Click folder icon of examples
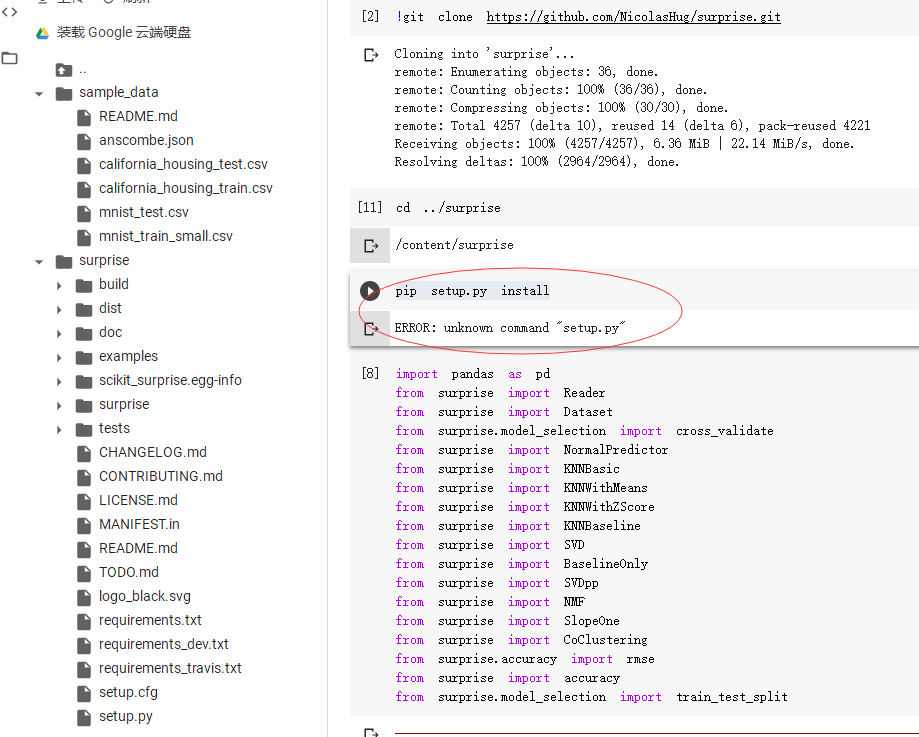Image resolution: width=919 pixels, height=737 pixels. pyautogui.click(x=84, y=358)
